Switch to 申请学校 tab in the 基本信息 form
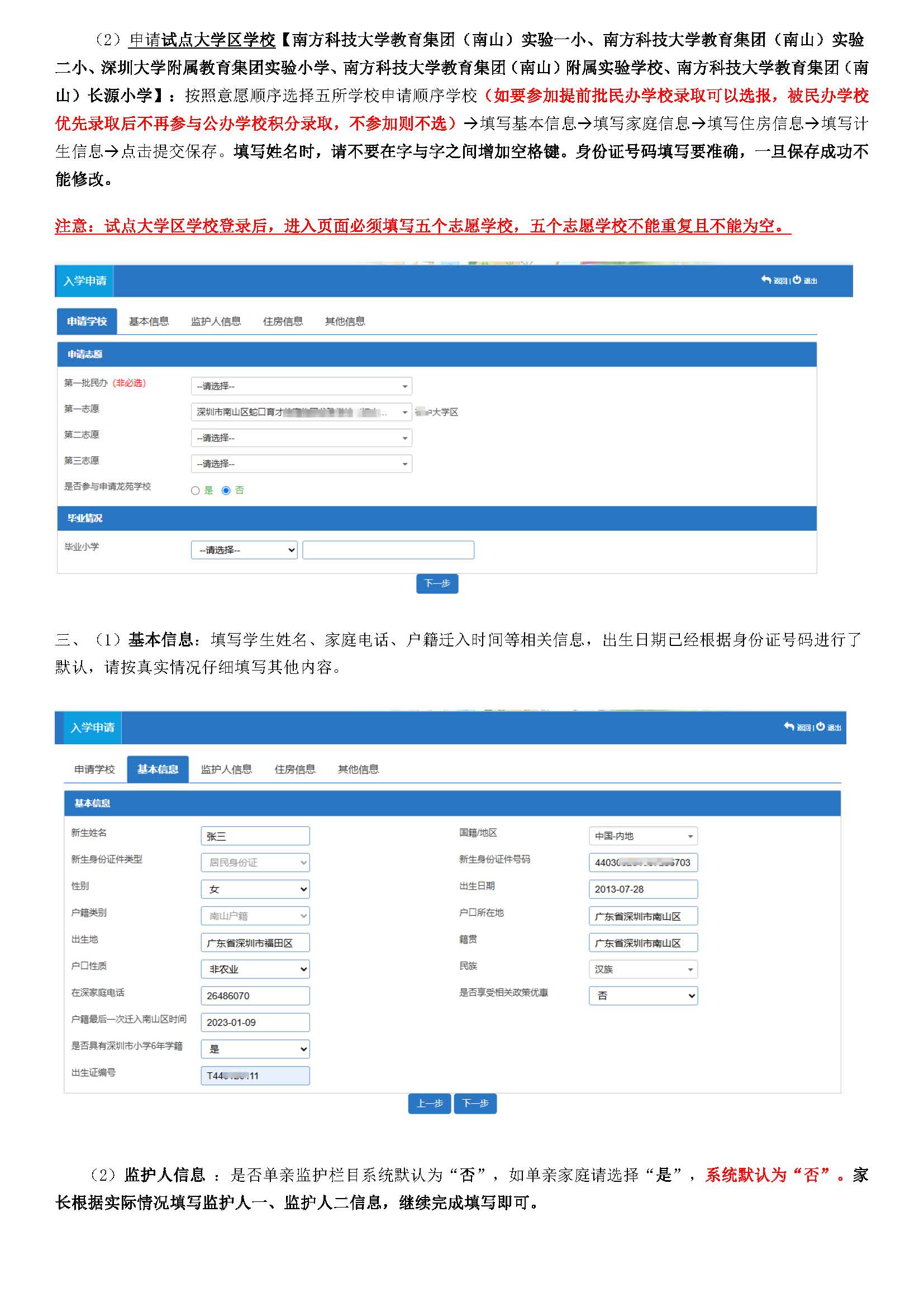Viewport: 924px width, 1307px height. [x=94, y=769]
